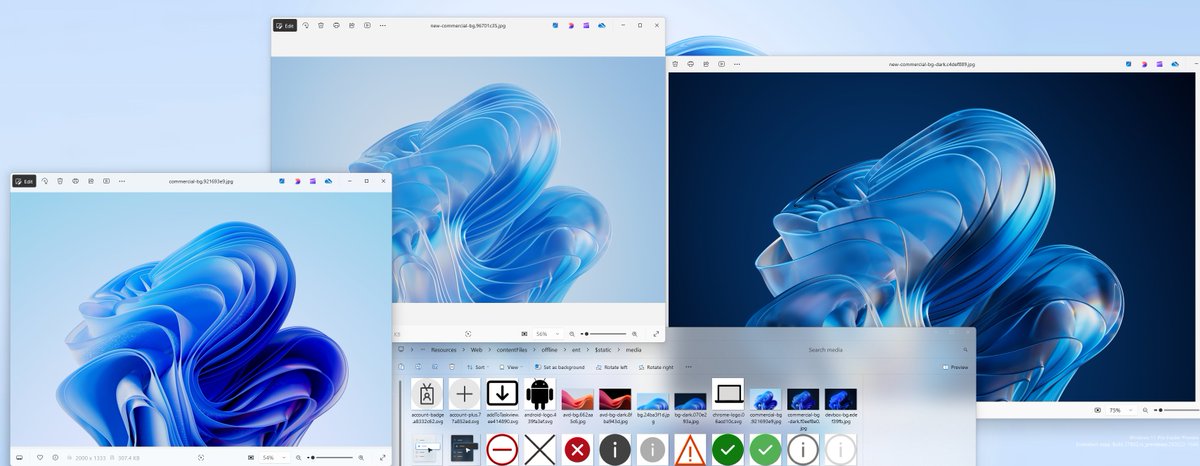Viewport: 1200px width, 466px height.
Task: Favorite the image using heart icon
Action: [x=40, y=457]
